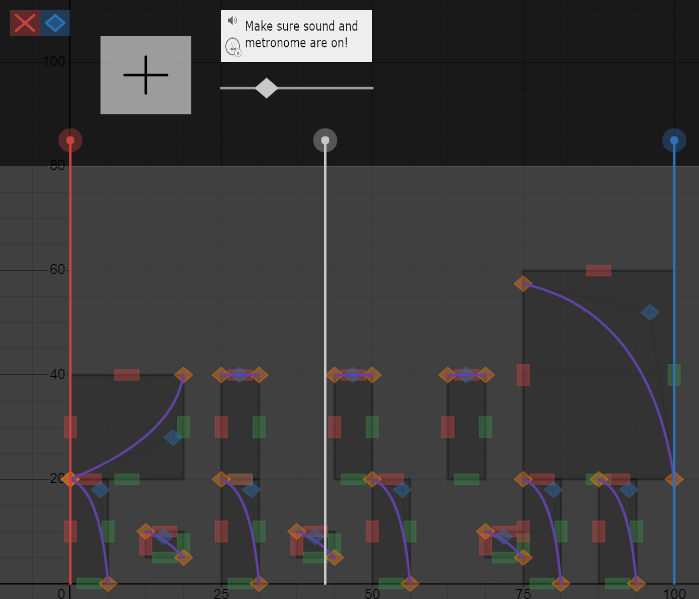Click the speaker sound icon in the tooltip

232,21
